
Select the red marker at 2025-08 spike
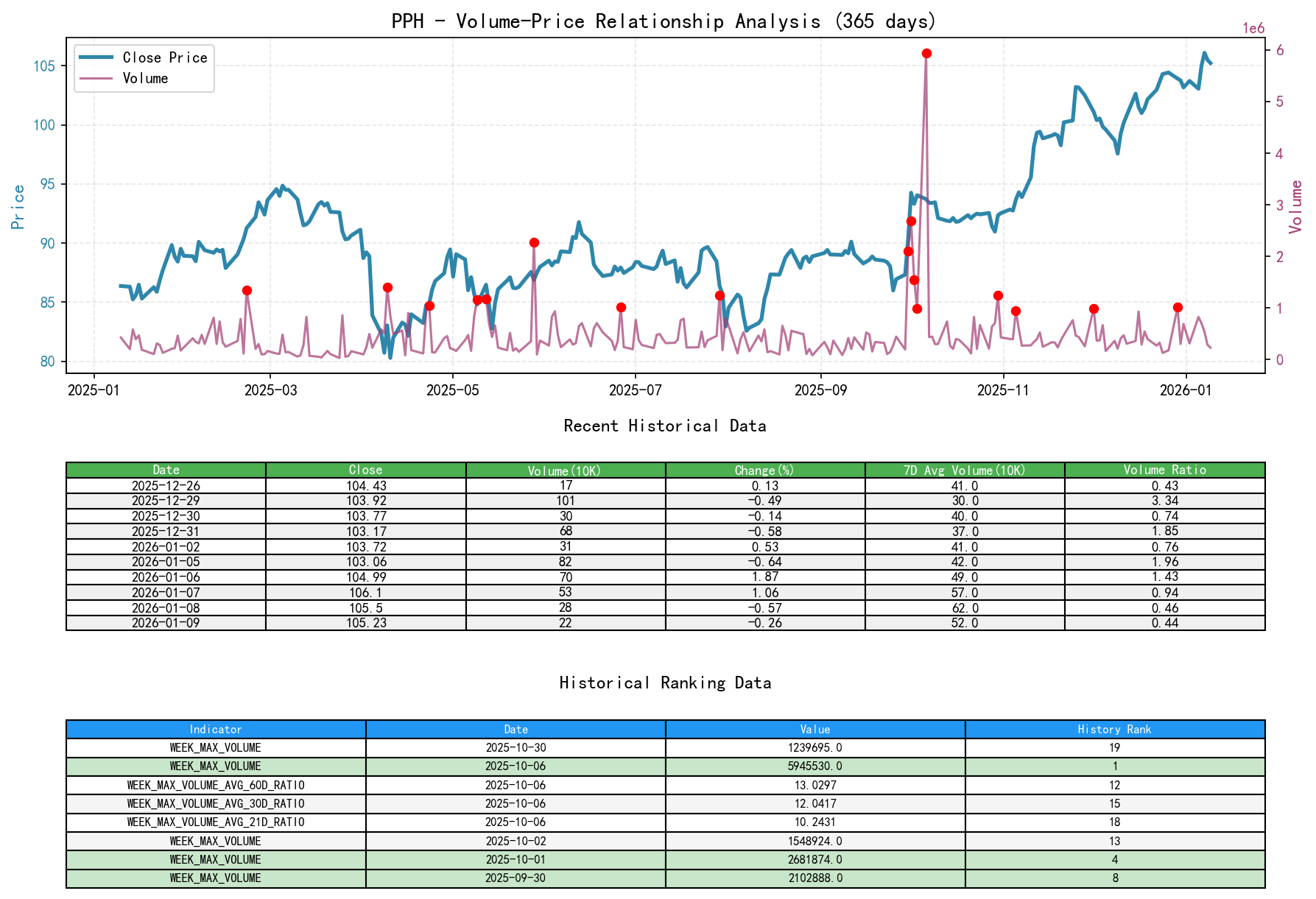click(x=719, y=295)
